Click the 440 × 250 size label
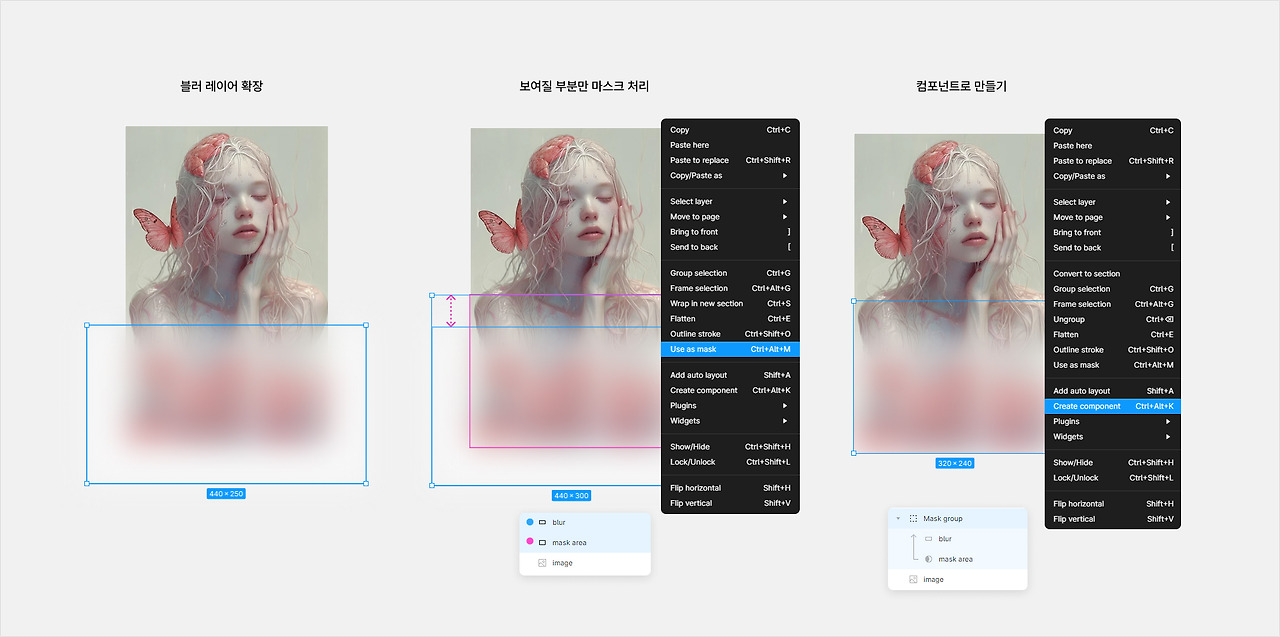 click(x=226, y=494)
